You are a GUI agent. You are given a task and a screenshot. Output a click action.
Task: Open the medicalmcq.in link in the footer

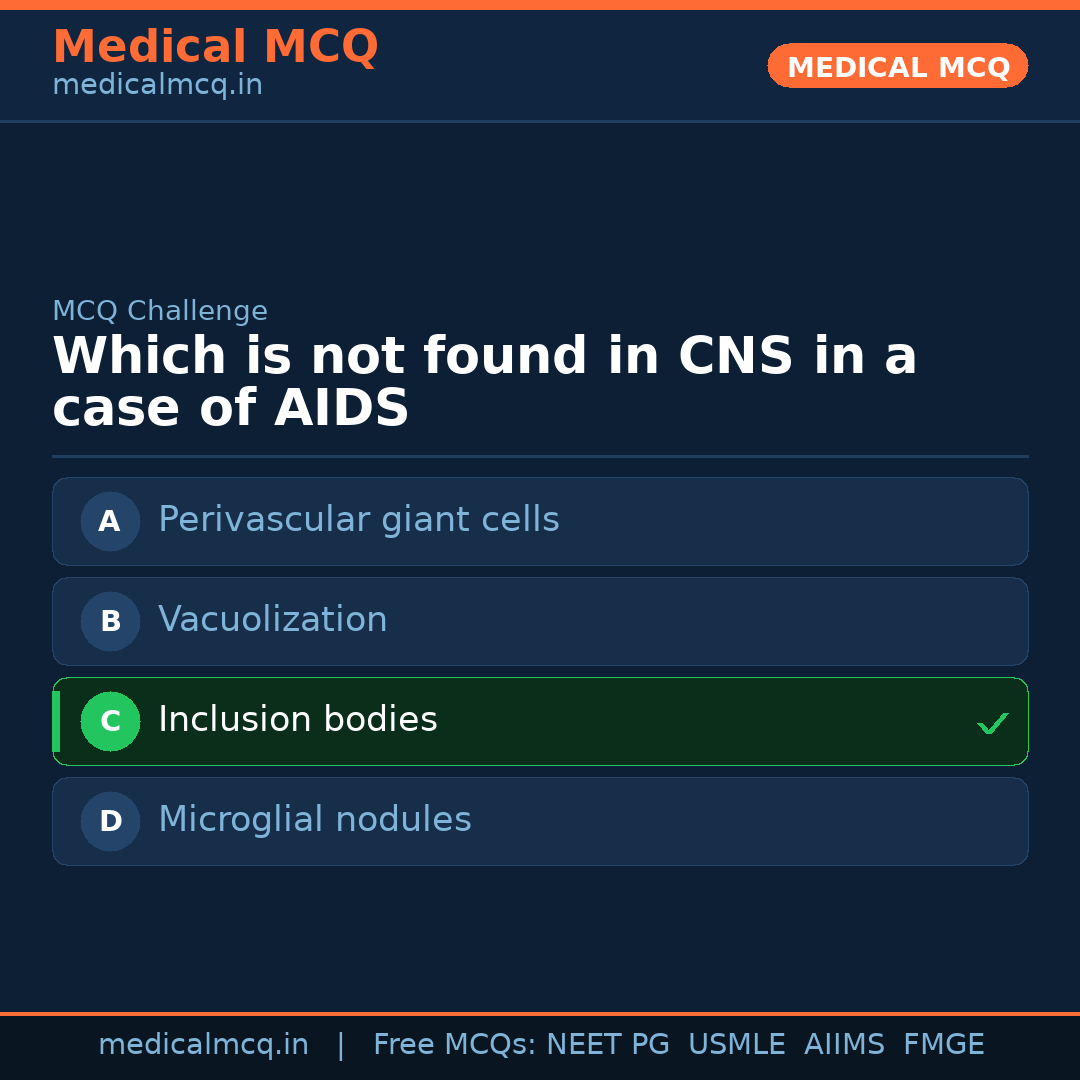click(203, 1045)
